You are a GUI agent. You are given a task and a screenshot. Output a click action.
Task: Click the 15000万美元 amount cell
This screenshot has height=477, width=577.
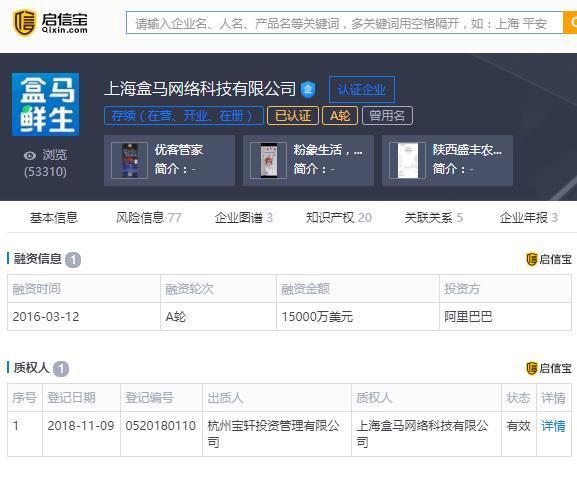pyautogui.click(x=358, y=317)
